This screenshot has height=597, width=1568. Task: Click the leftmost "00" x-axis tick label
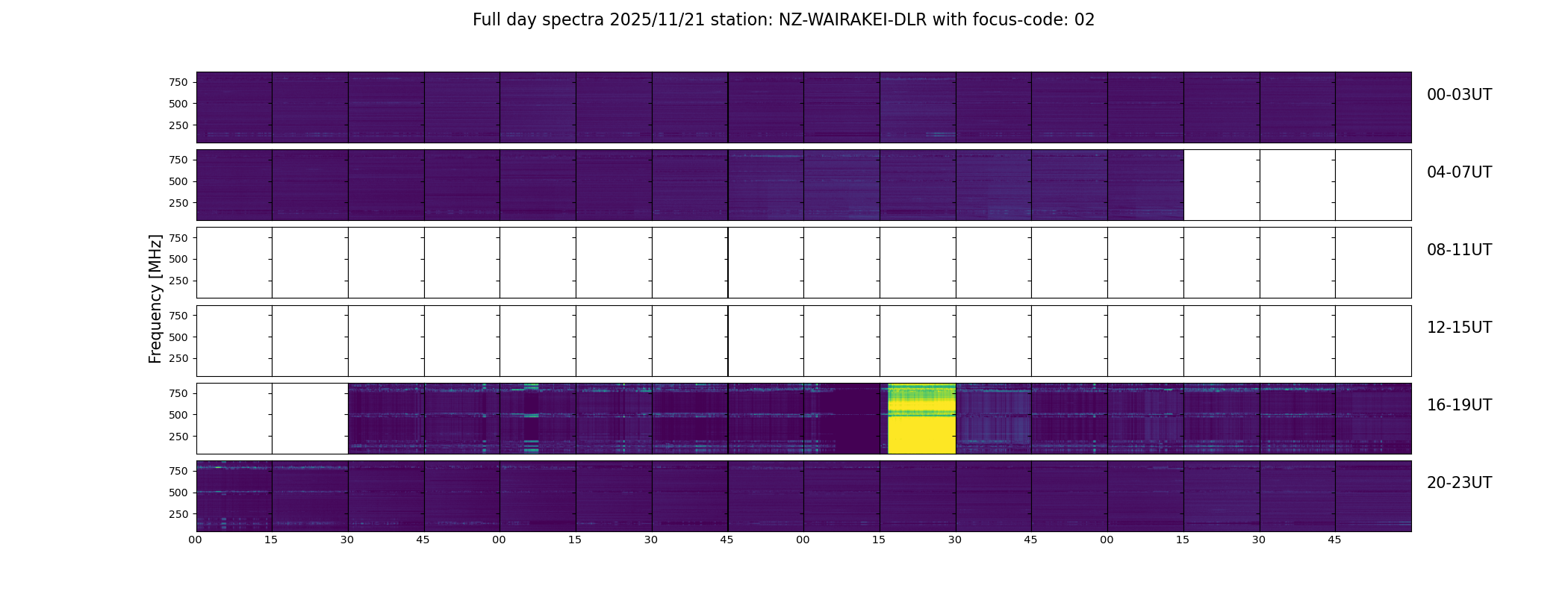tap(196, 540)
